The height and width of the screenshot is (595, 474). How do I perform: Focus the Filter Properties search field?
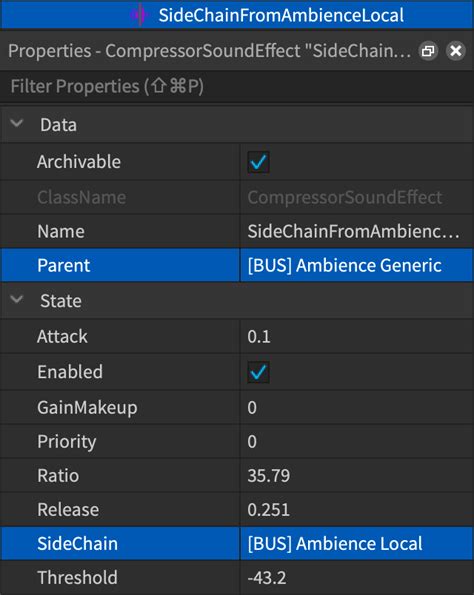click(x=237, y=86)
